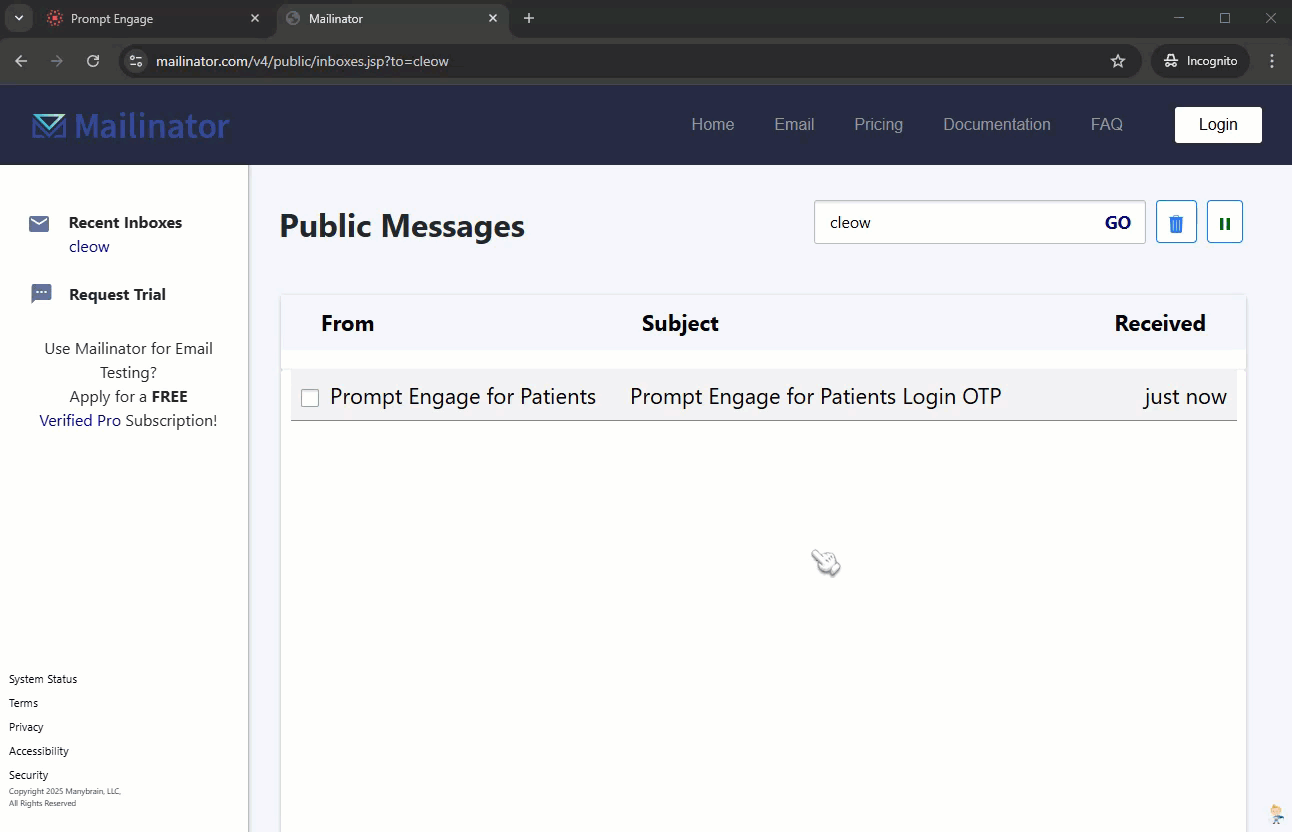Image resolution: width=1292 pixels, height=832 pixels.
Task: Click the 'just now' received time
Action: point(1185,397)
